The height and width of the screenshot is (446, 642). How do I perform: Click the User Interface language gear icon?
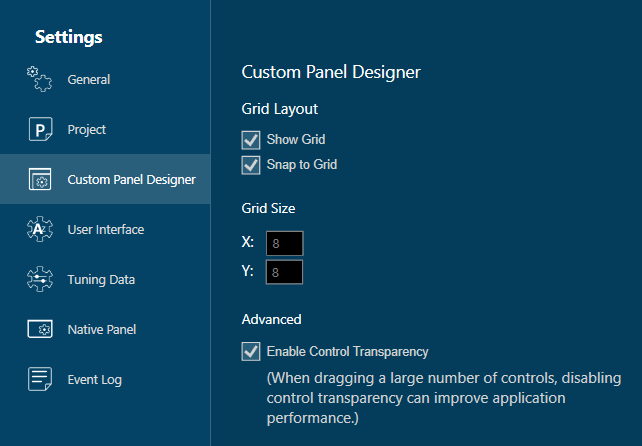pos(40,229)
